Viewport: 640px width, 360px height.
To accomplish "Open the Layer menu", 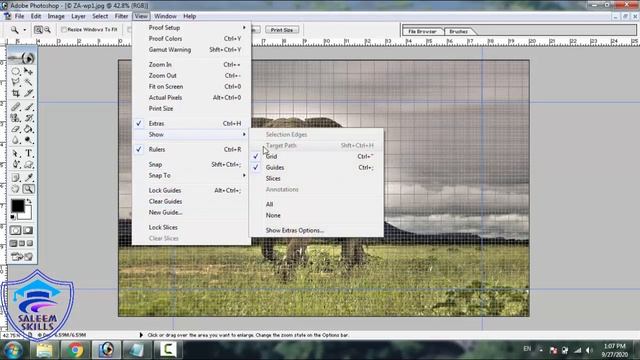I will click(x=78, y=16).
